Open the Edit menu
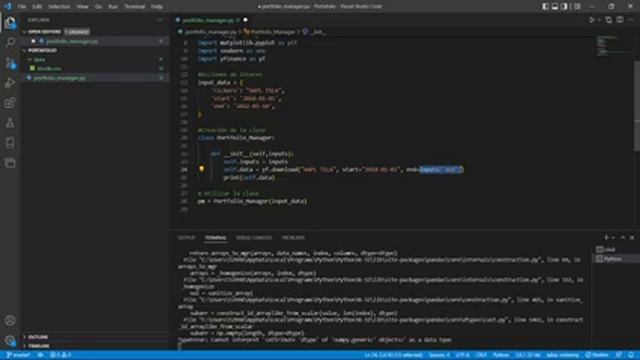The width and height of the screenshot is (640, 360). (37, 7)
